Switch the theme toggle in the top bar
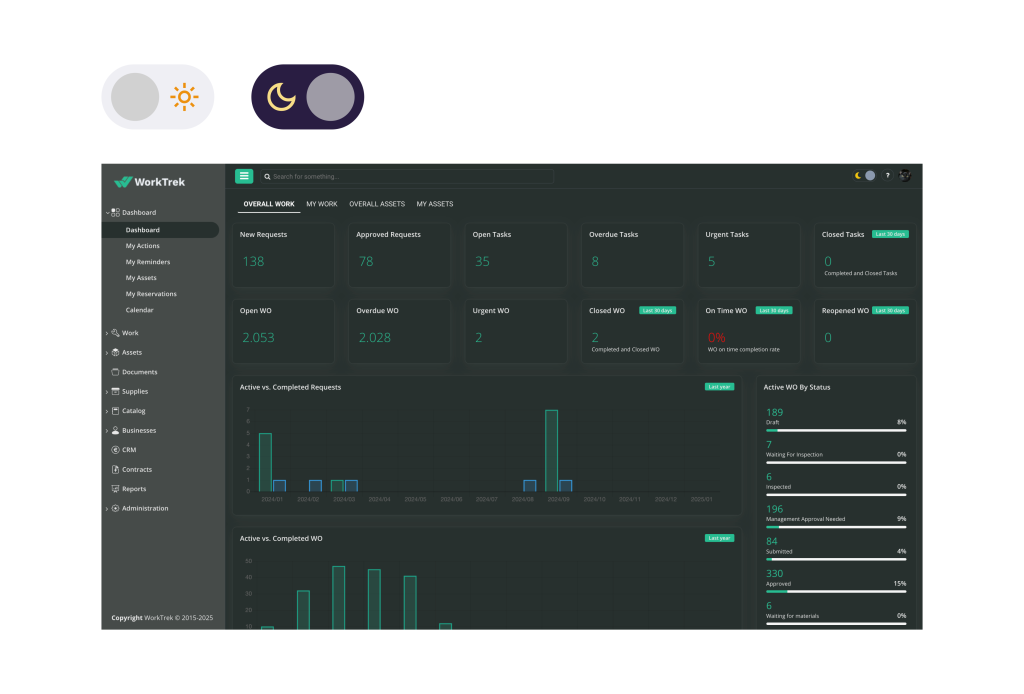 (865, 175)
